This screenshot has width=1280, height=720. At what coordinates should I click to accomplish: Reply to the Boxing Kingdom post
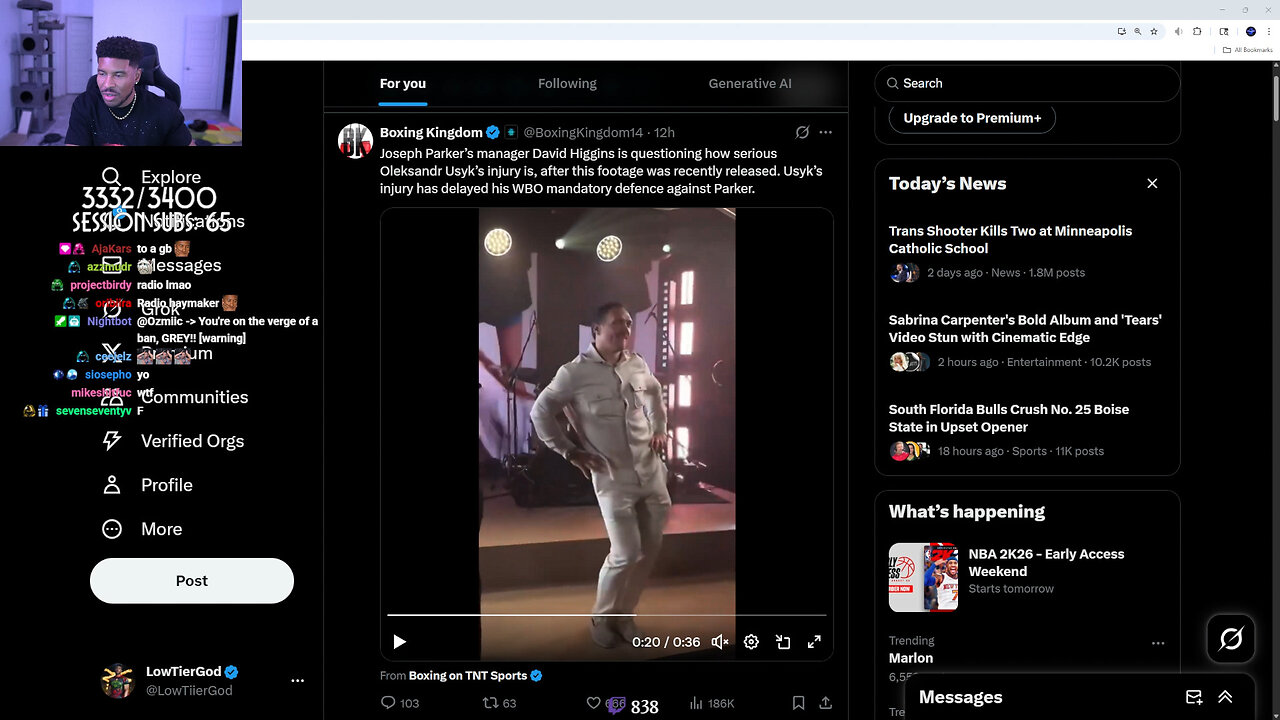[389, 704]
